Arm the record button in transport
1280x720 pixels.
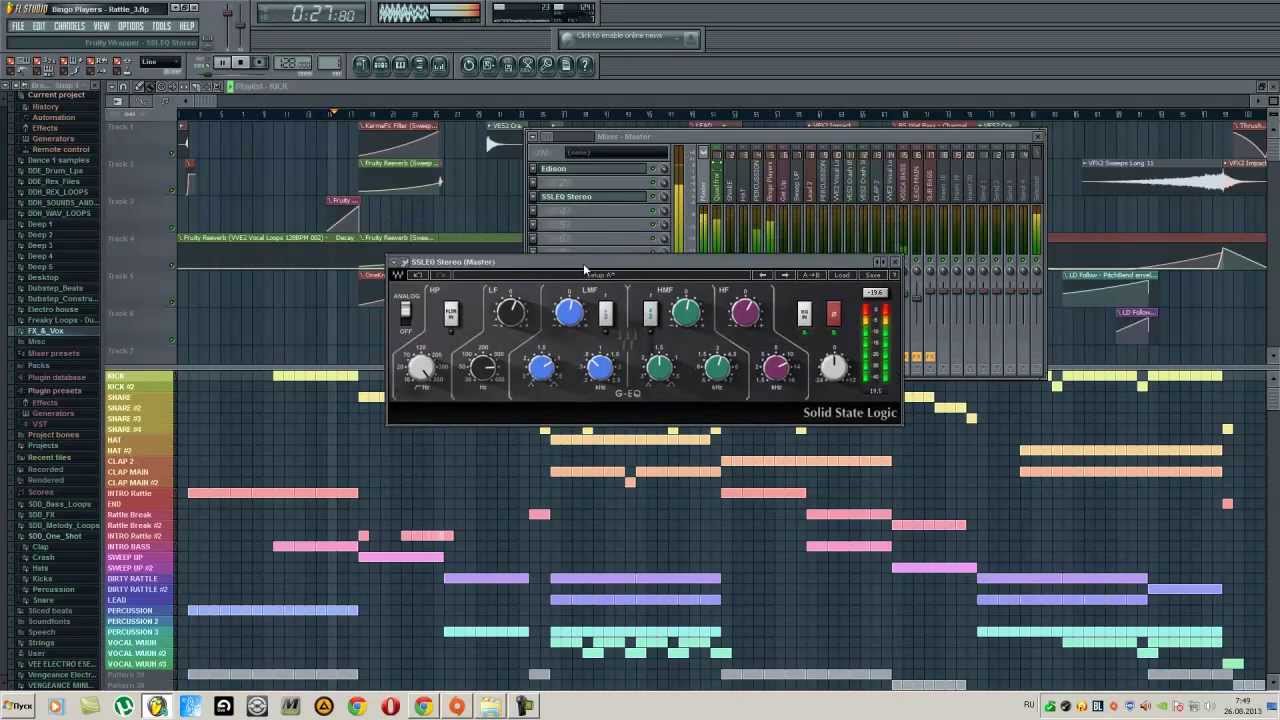[x=259, y=63]
